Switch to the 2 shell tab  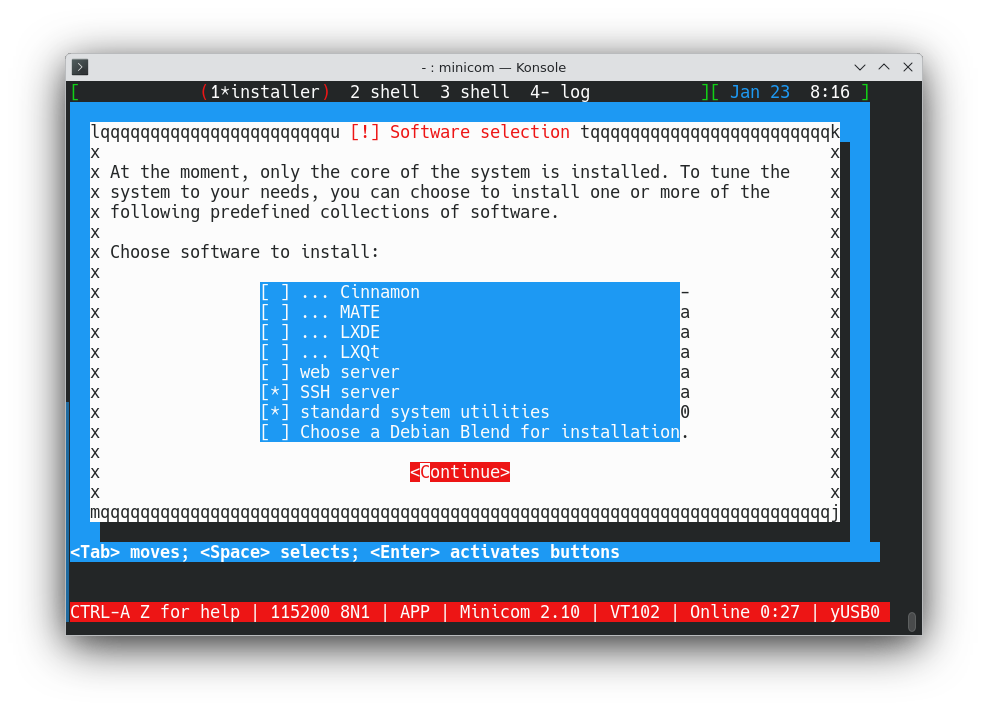[385, 92]
